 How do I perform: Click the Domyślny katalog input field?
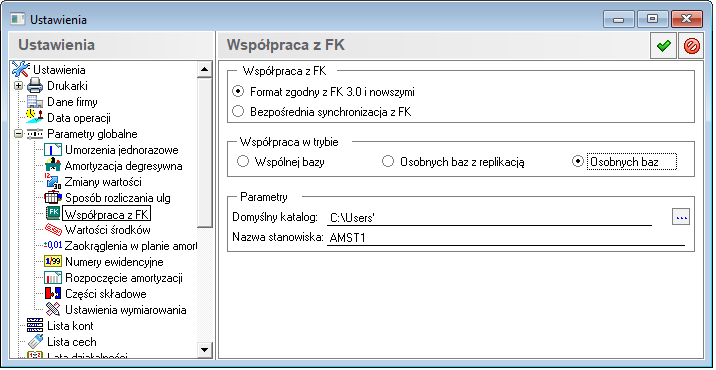coord(489,218)
